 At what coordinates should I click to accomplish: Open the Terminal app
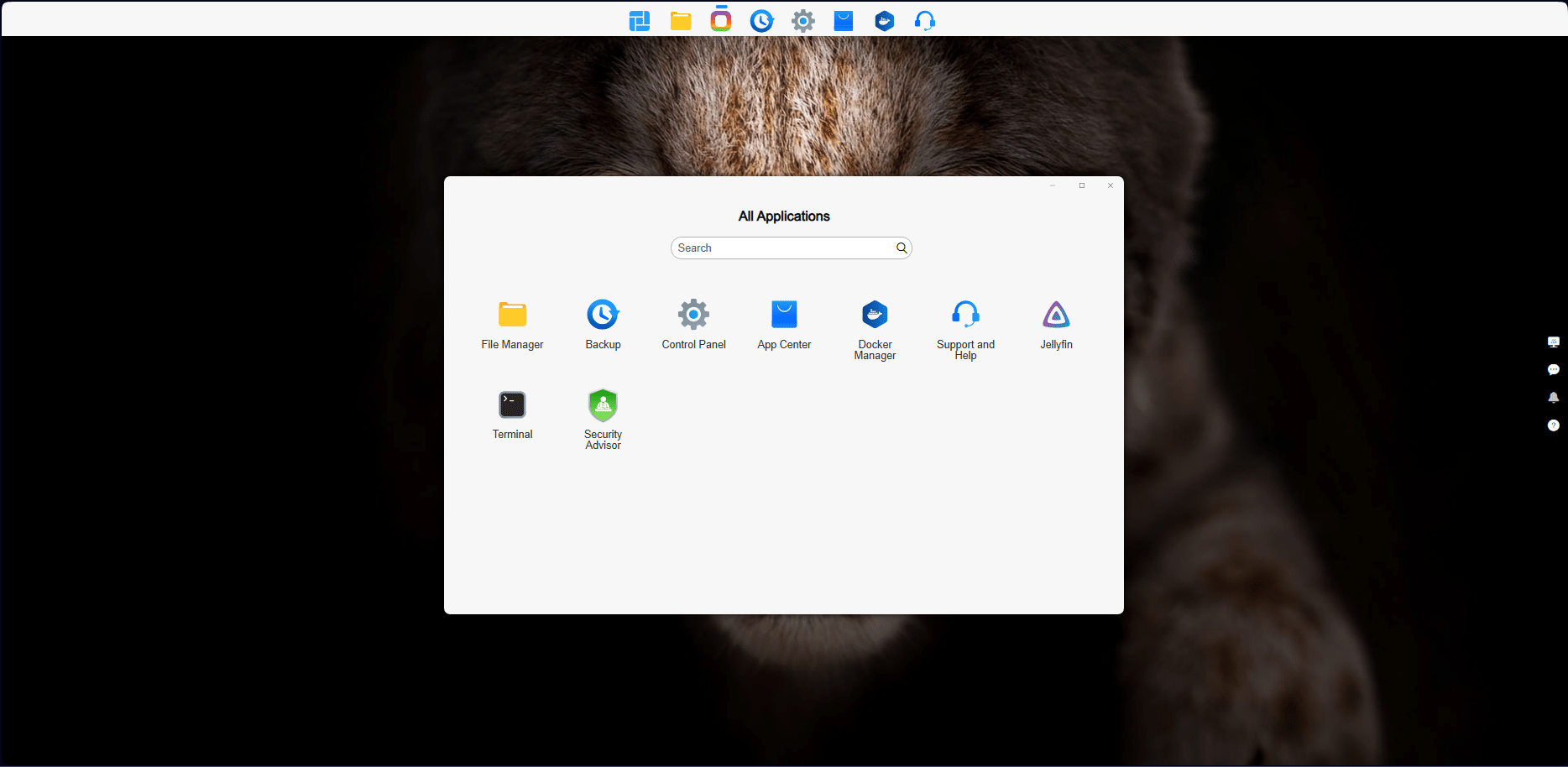512,404
